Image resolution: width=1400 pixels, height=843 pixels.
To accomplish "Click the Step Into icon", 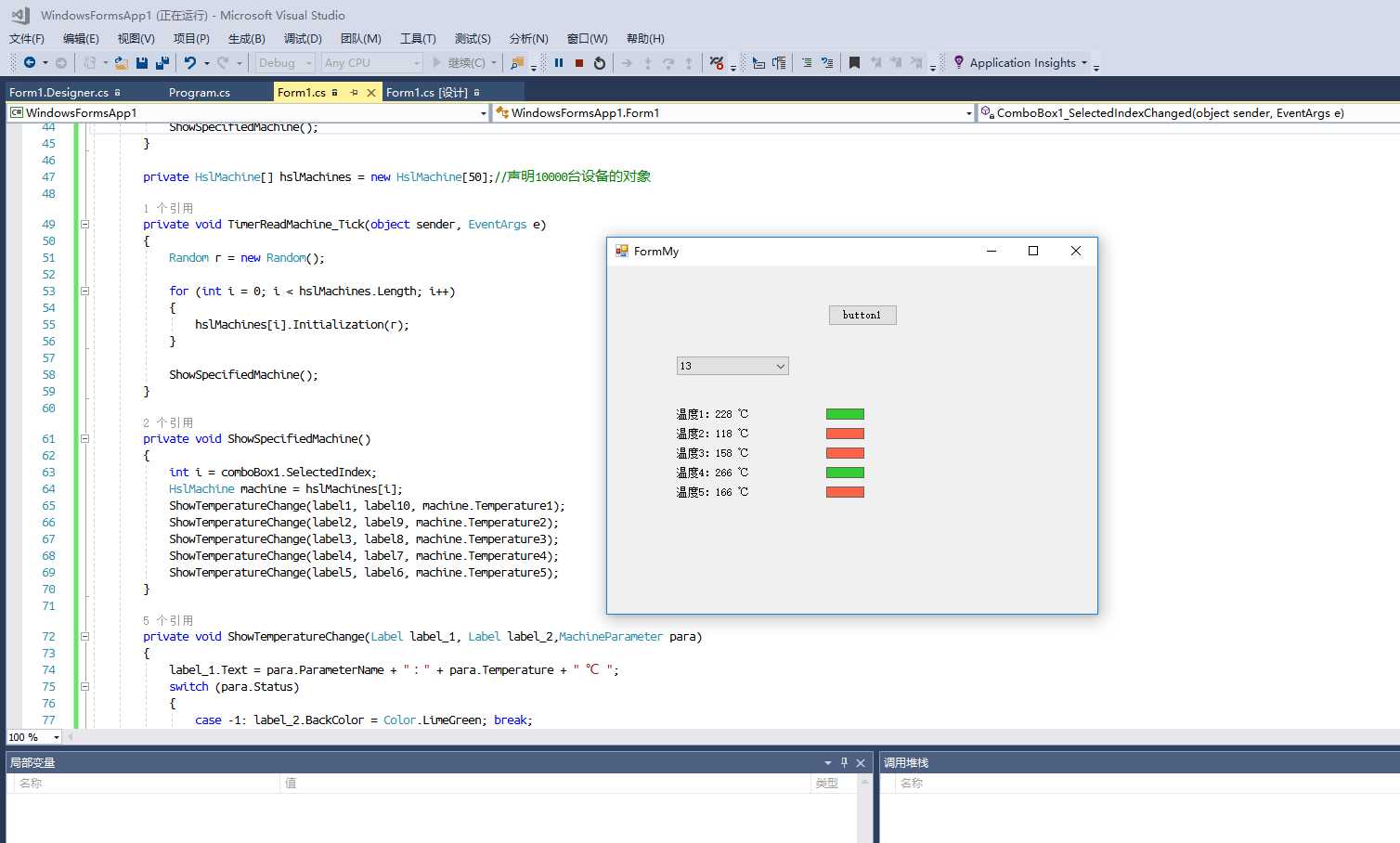I will 648,63.
